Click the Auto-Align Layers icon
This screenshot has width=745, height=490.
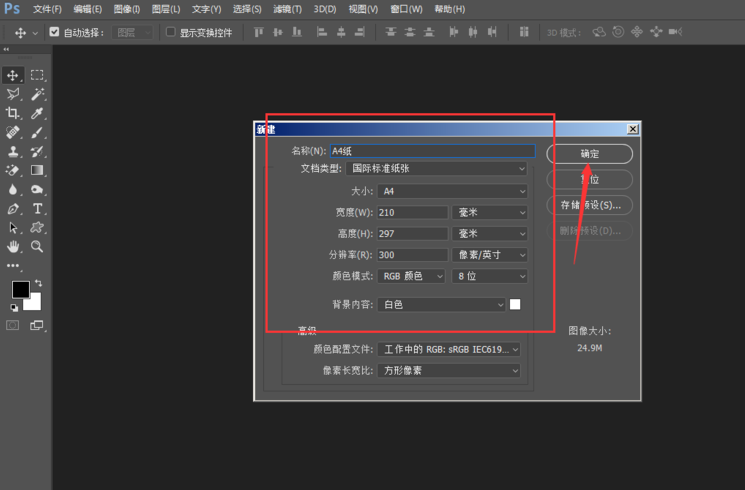[524, 32]
